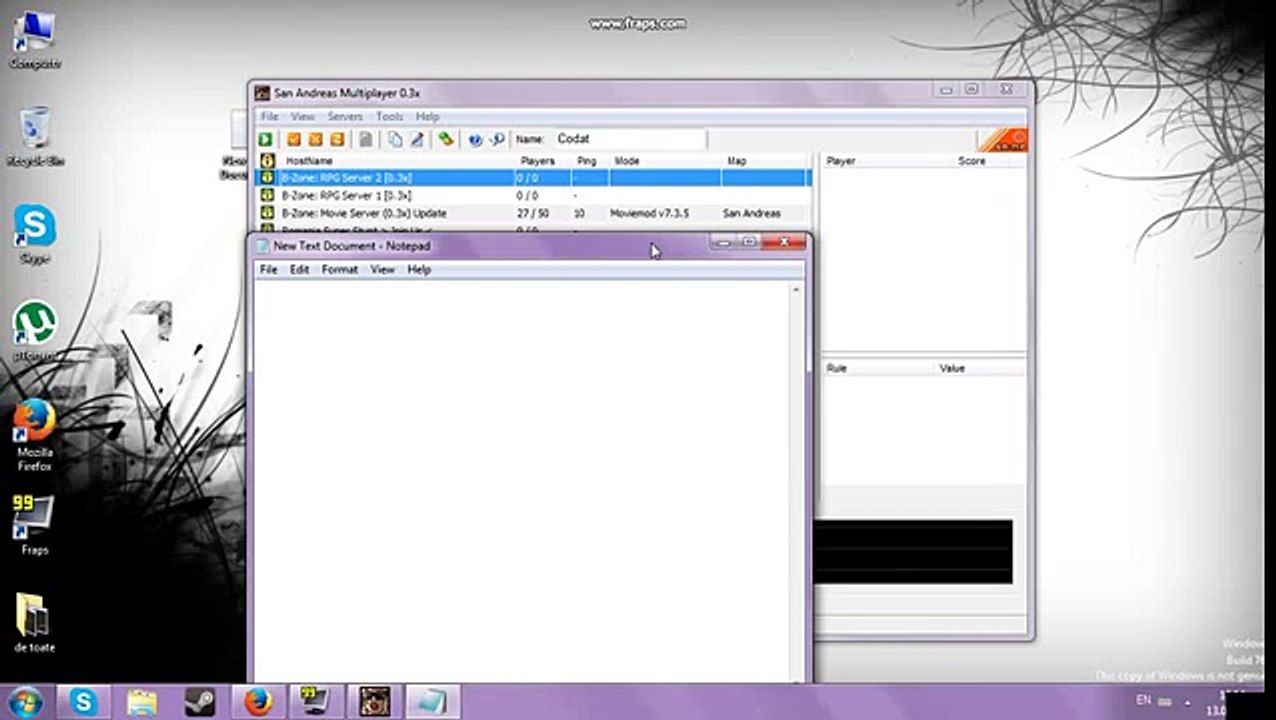Click the Map column header
1276x720 pixels.
coord(763,160)
